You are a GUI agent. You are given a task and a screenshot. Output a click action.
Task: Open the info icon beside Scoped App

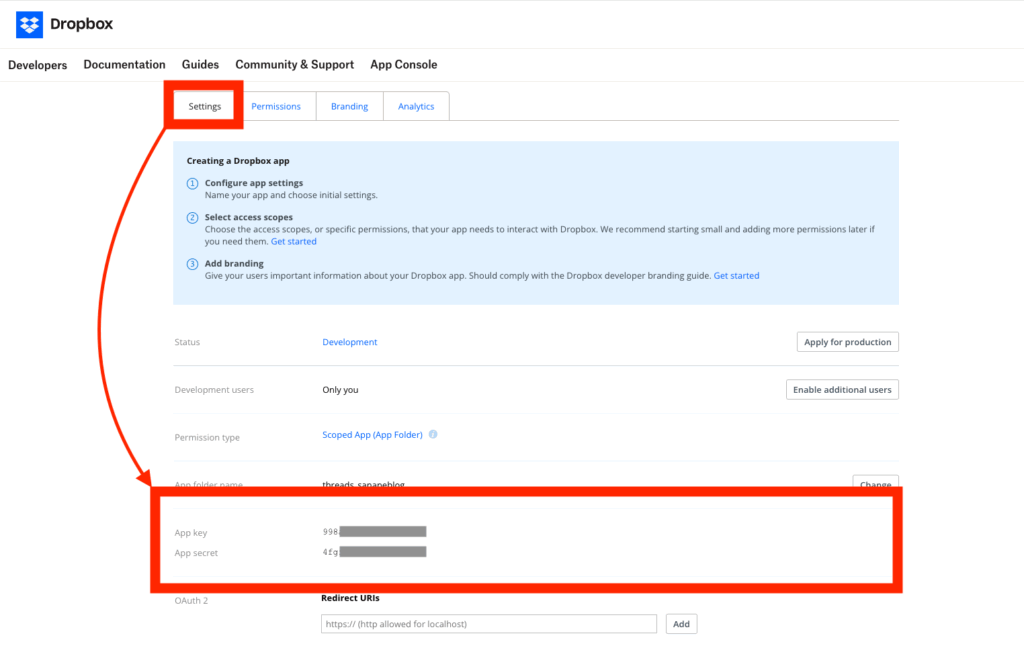click(433, 434)
